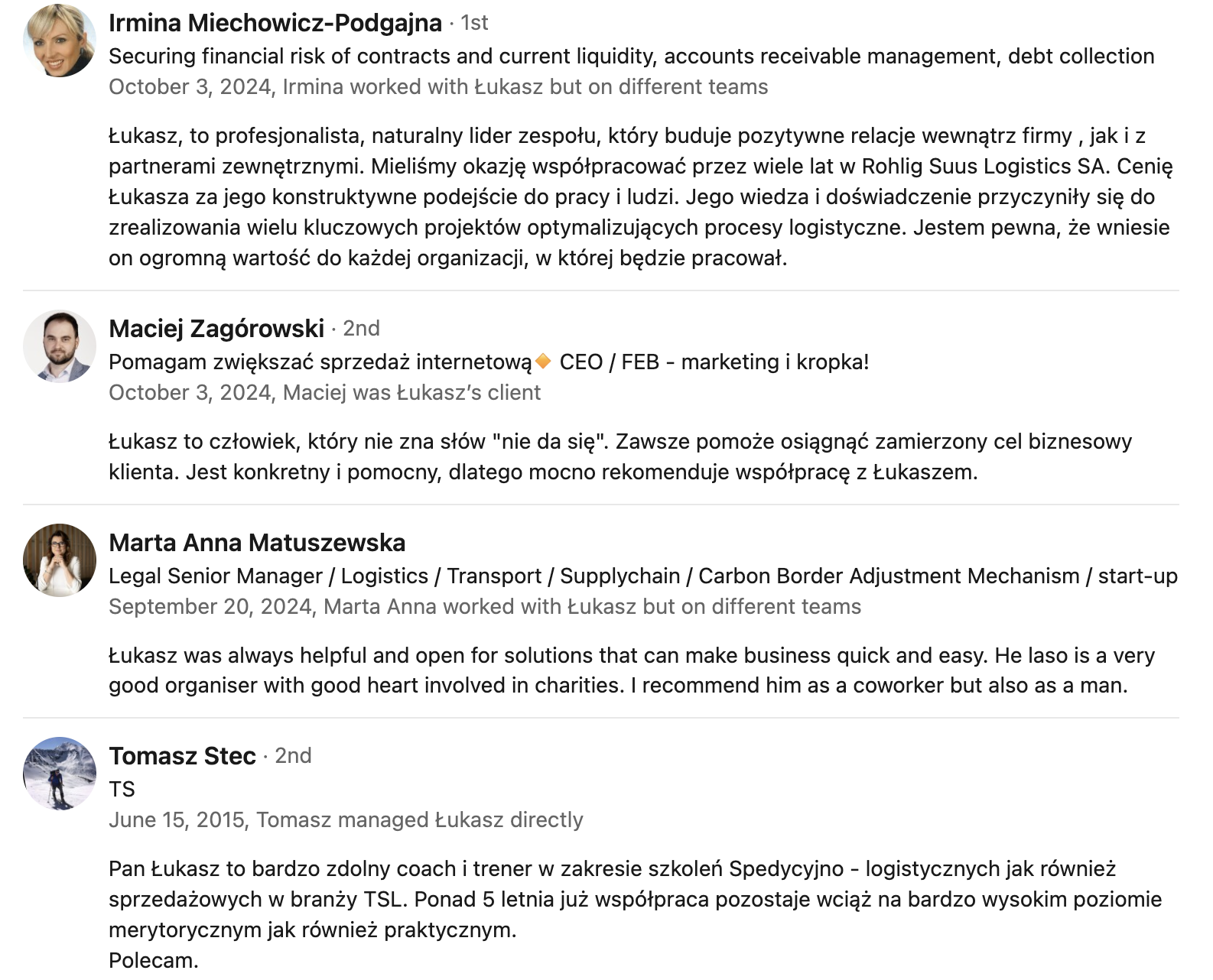Click the orange diamond emoji in Maciej's headline
The image size is (1213, 980).
[x=543, y=362]
